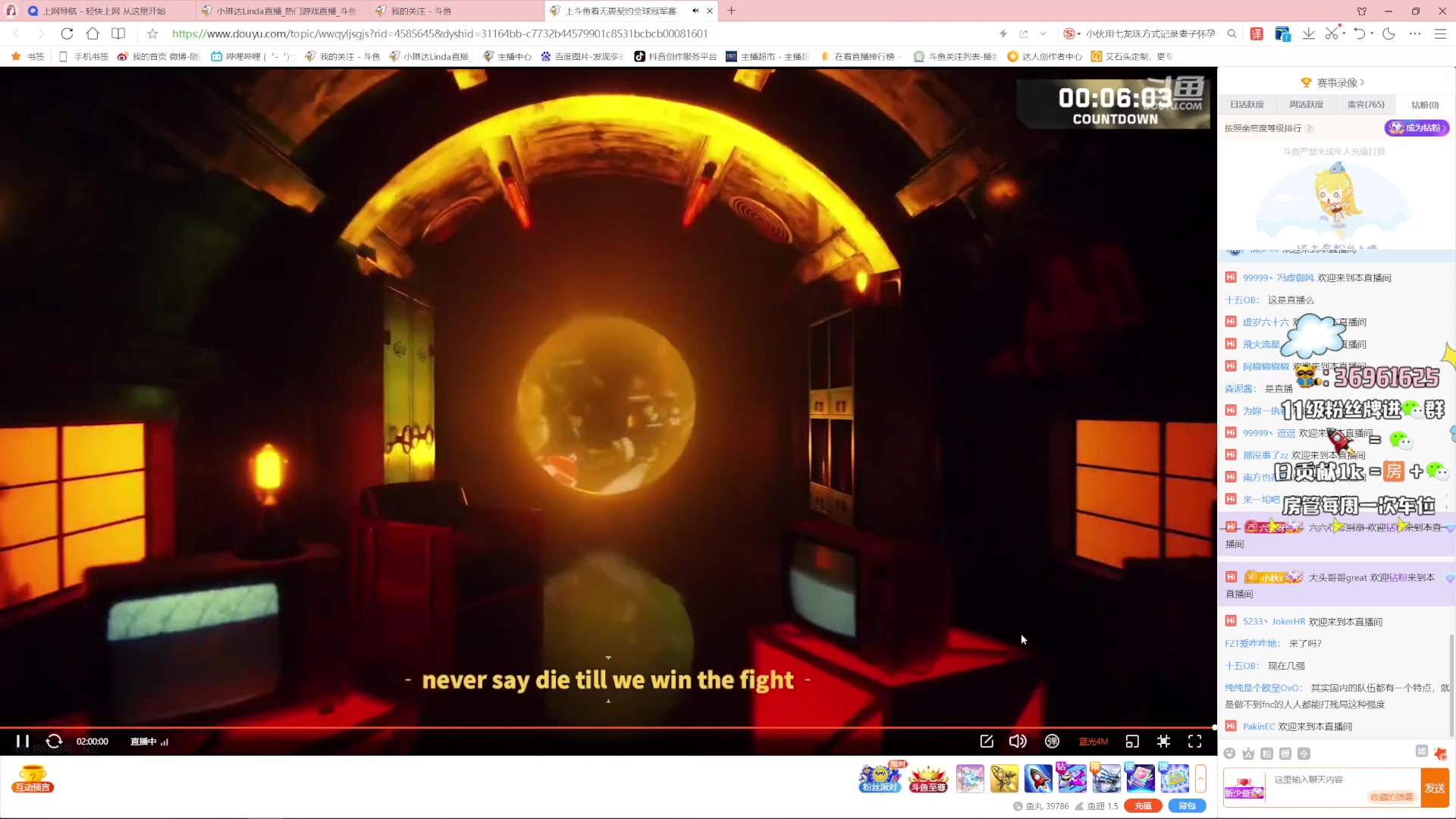Send the 粉丝派对 gift
The height and width of the screenshot is (819, 1456).
coord(880,778)
